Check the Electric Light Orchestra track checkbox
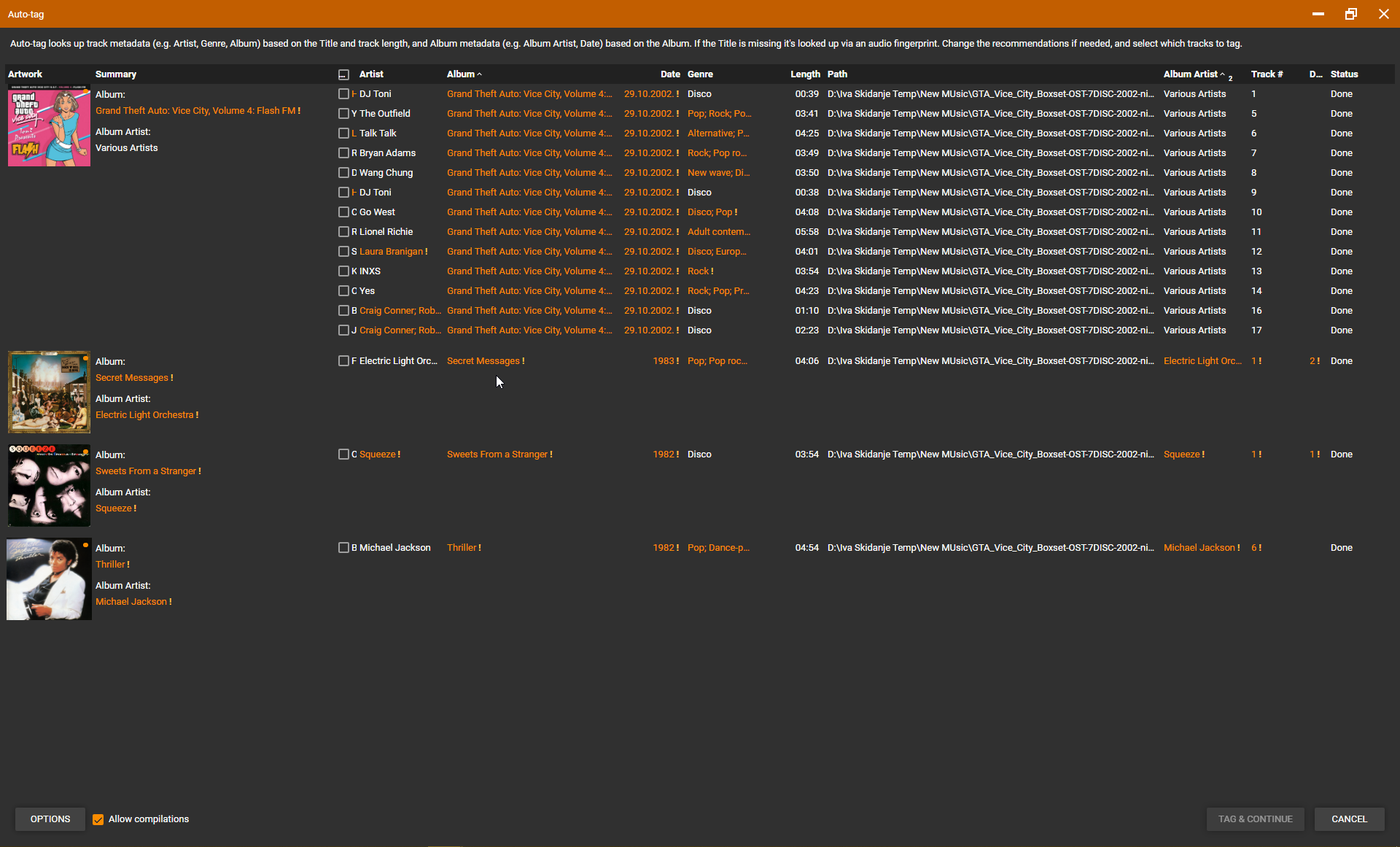 coord(343,361)
